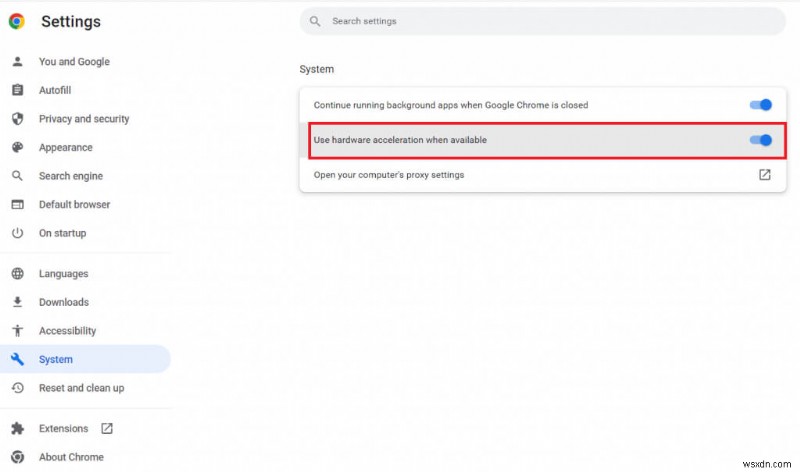Viewport: 800px width, 472px height.
Task: Open On startup settings
Action: (62, 233)
